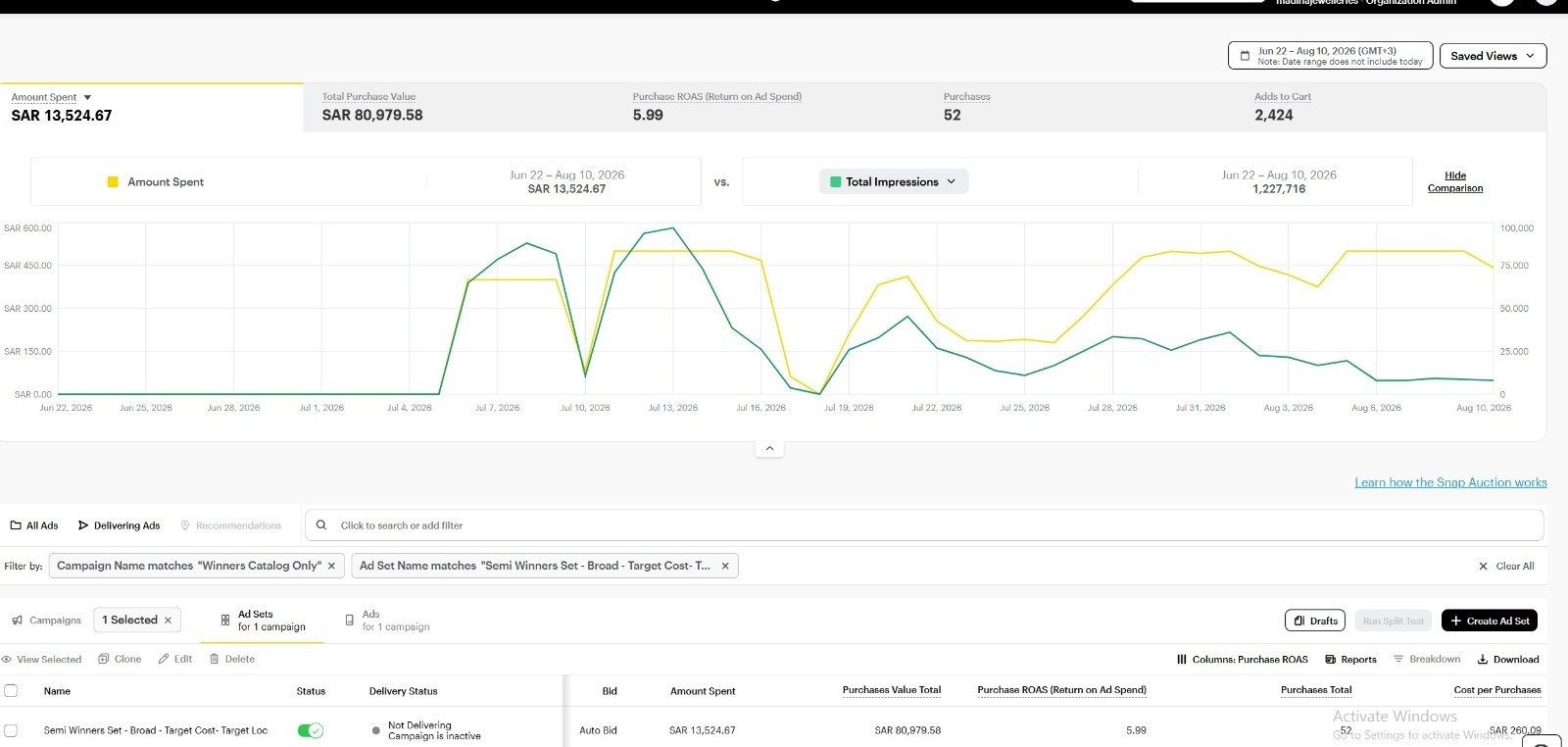Click the search or add filter field
This screenshot has width=1568, height=747.
click(x=924, y=525)
